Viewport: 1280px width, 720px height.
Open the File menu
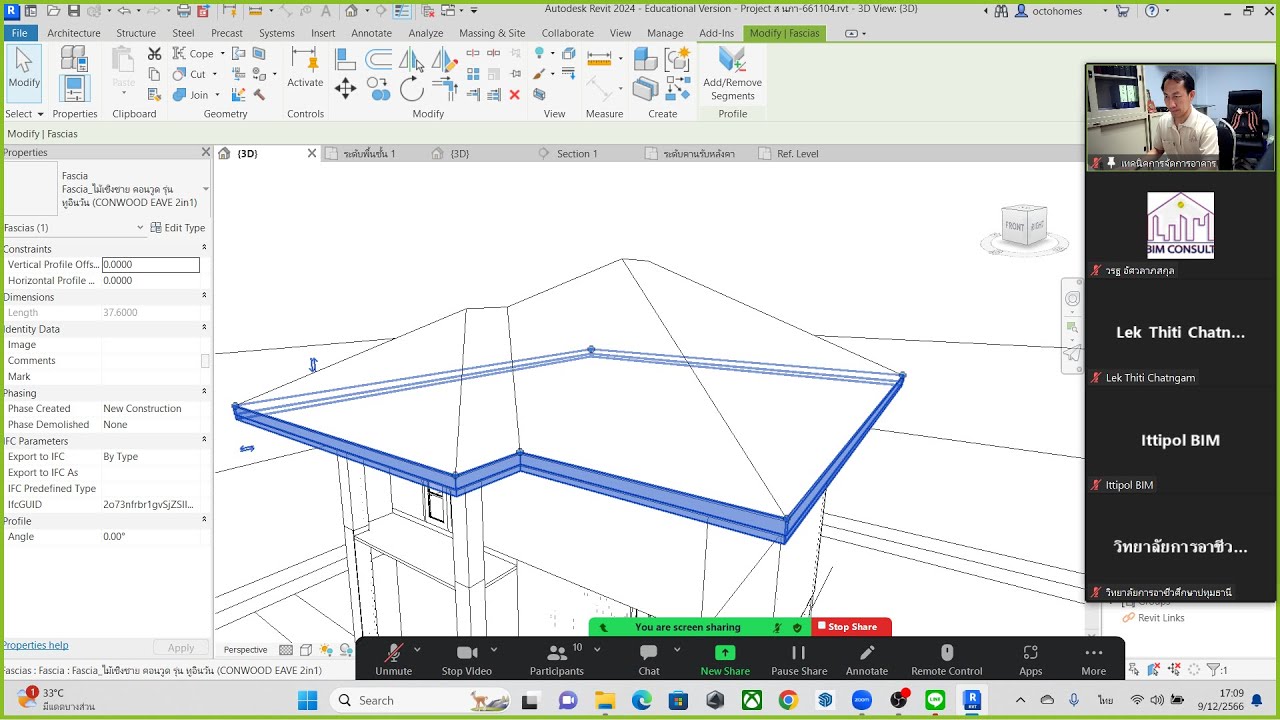point(19,33)
